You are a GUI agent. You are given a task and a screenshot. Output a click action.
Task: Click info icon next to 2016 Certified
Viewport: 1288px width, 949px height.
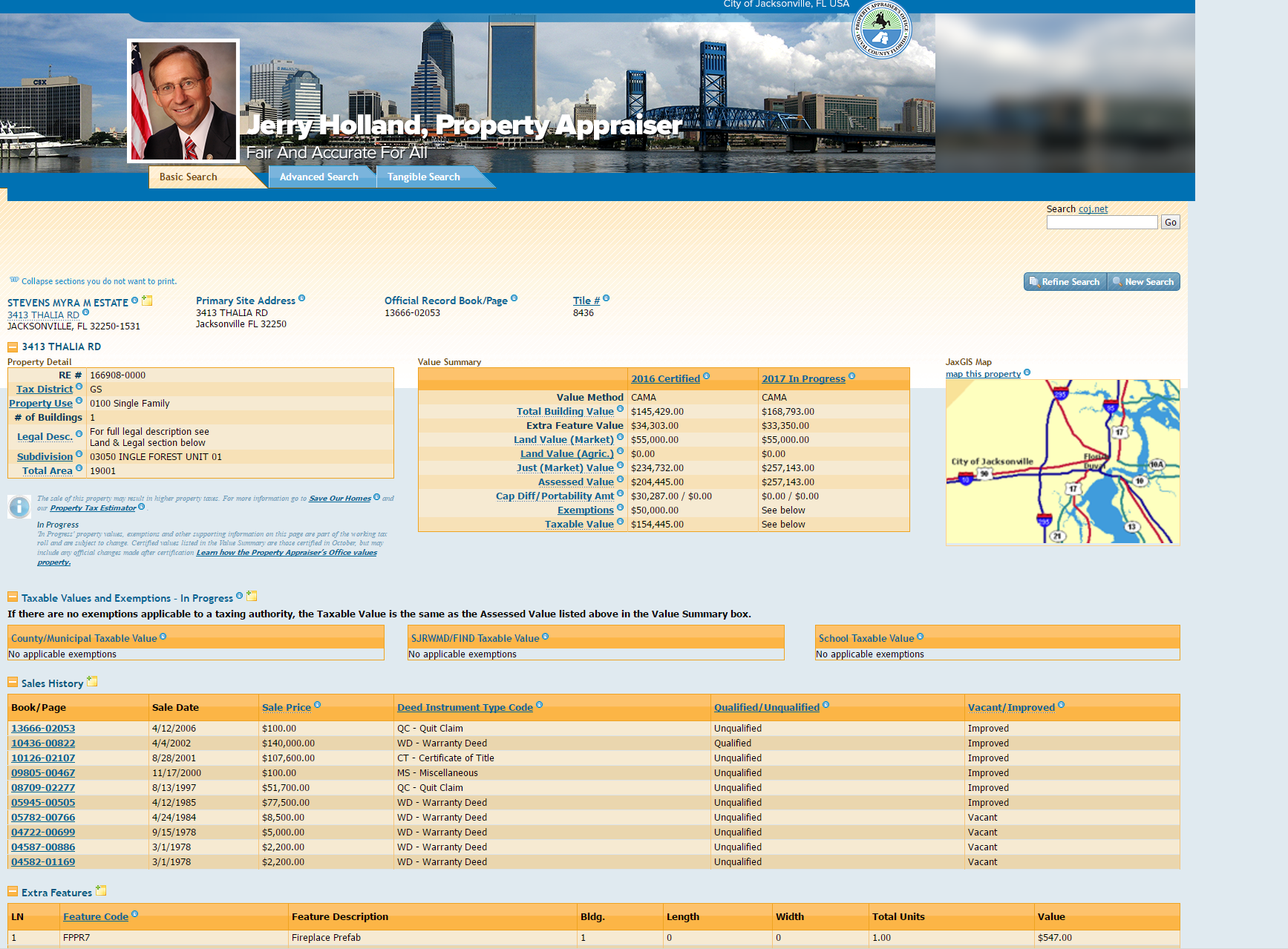coord(706,376)
